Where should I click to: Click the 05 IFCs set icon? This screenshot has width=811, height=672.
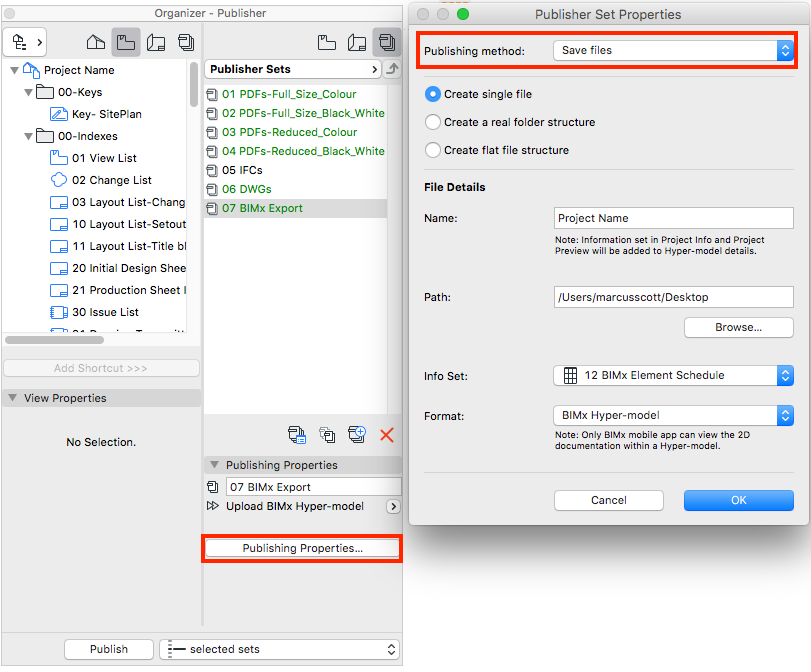coord(212,170)
